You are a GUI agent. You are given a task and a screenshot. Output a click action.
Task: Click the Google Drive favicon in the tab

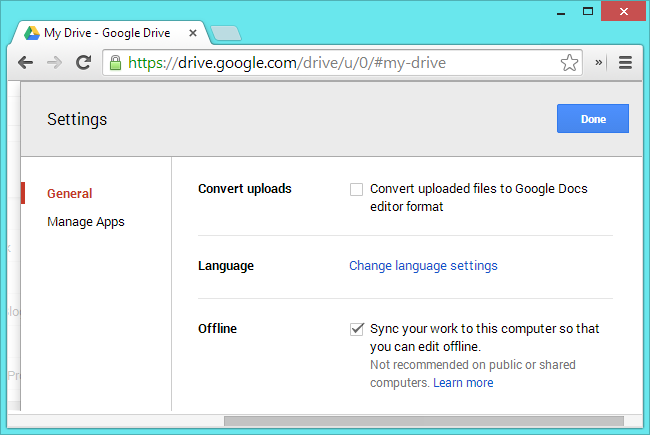click(32, 33)
